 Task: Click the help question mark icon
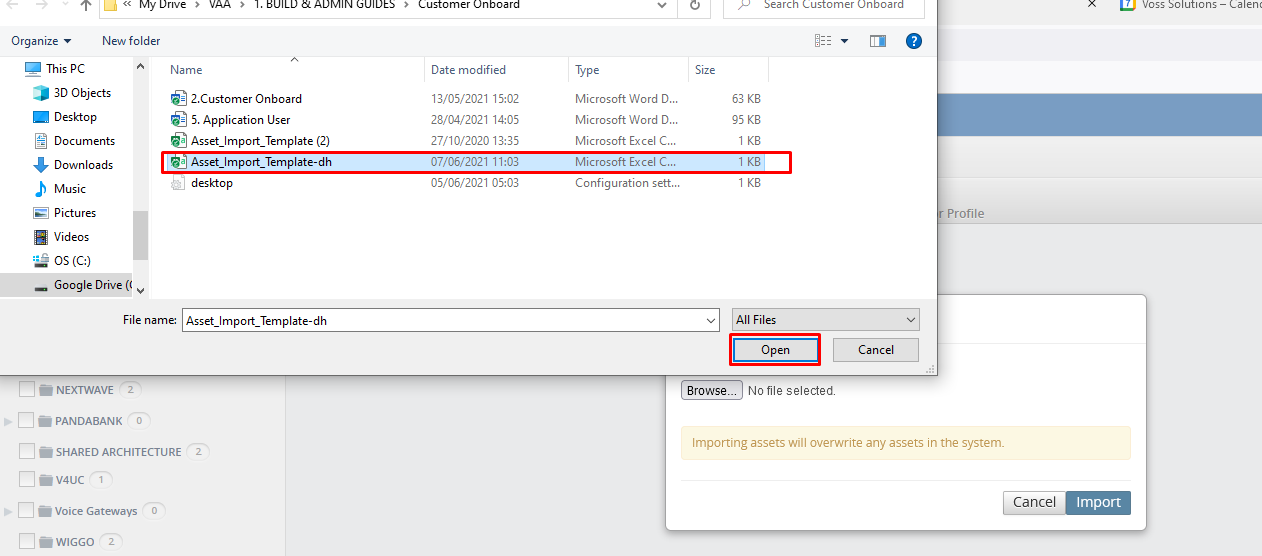click(912, 41)
